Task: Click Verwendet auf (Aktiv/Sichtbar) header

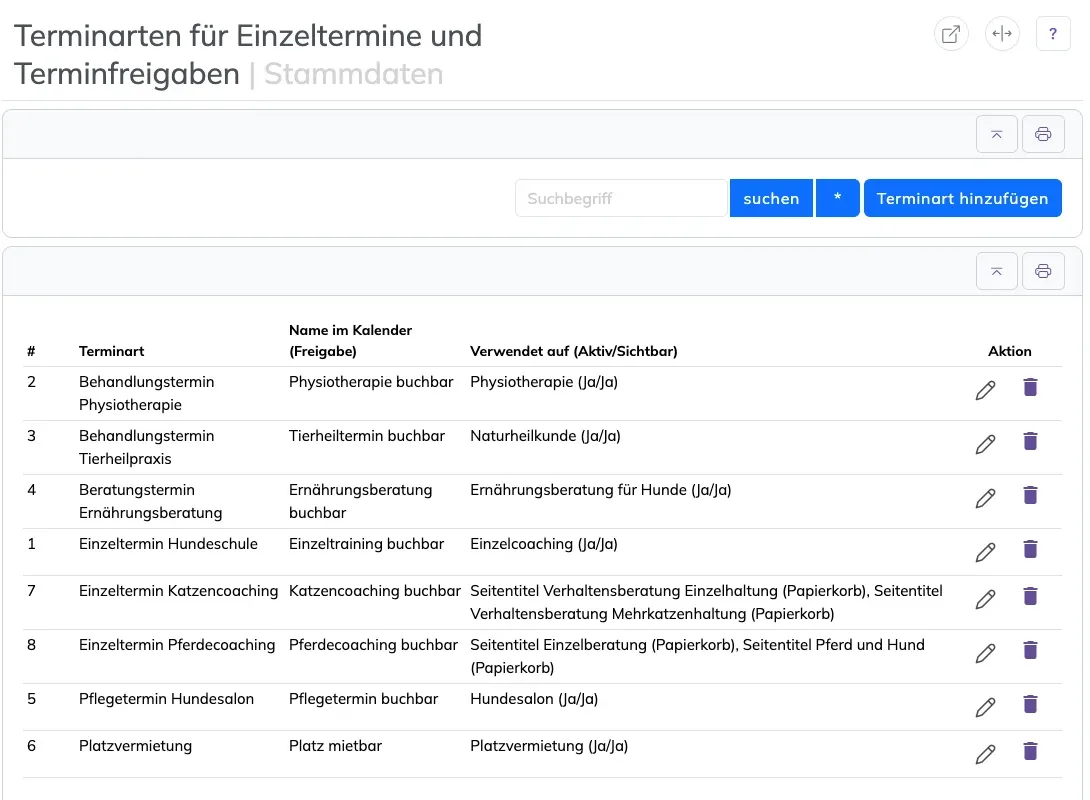Action: pyautogui.click(x=574, y=351)
